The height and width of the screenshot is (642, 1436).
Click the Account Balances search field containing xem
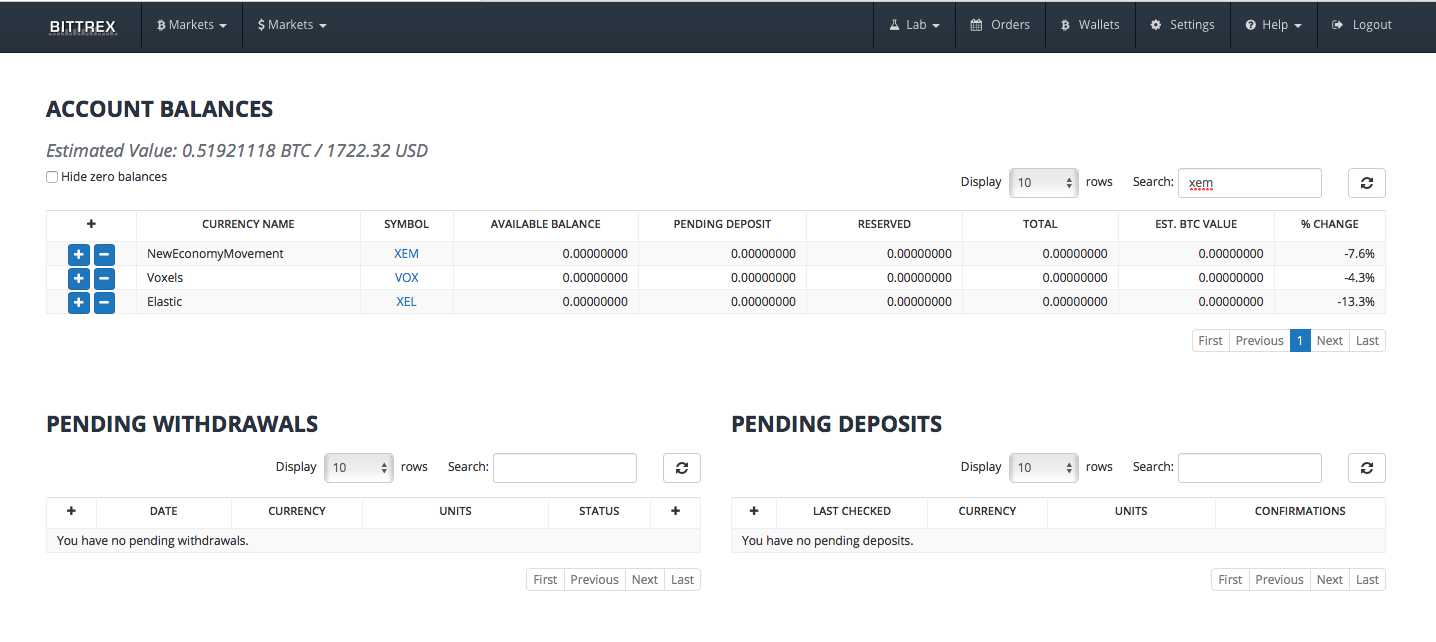(x=1250, y=183)
